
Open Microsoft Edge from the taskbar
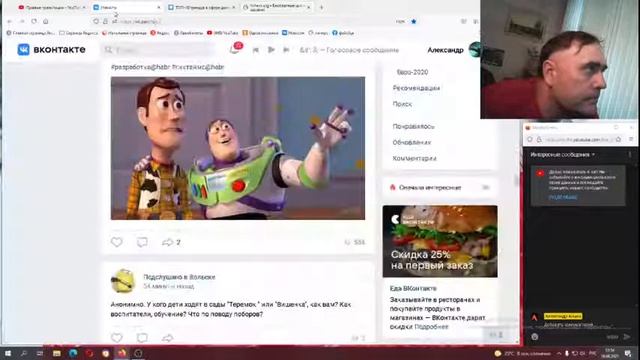73,353
